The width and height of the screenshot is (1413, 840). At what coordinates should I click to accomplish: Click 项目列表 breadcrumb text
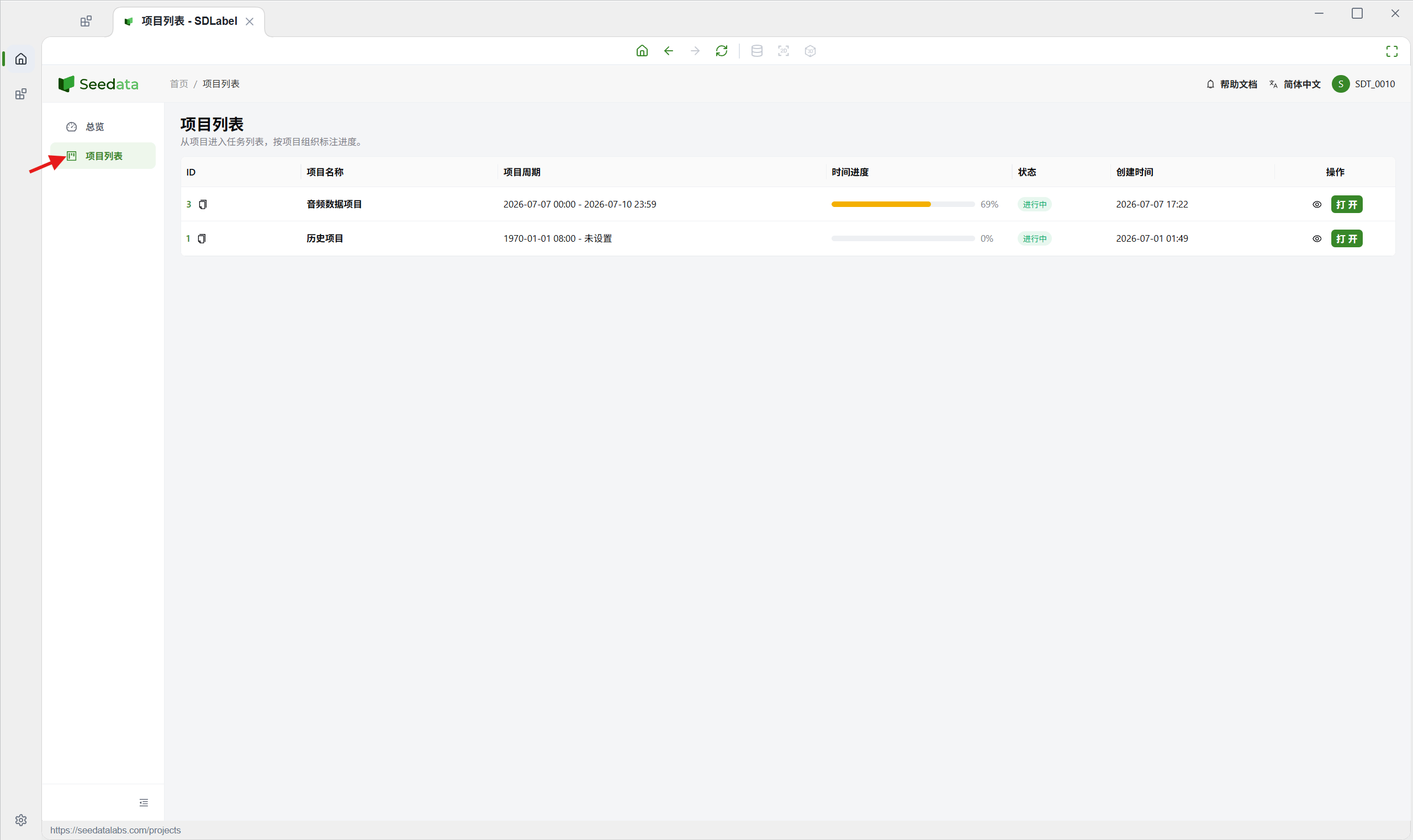221,84
